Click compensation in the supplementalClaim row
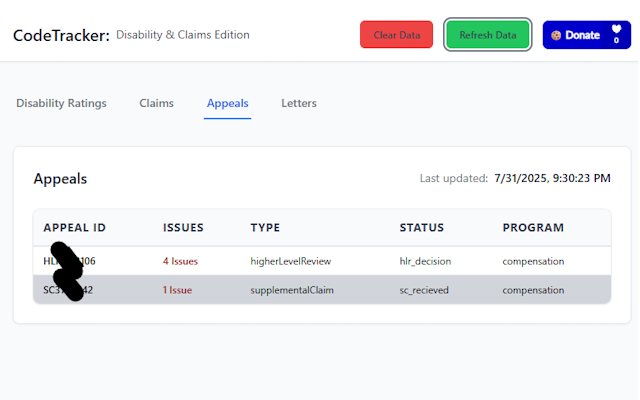640x400 pixels. click(533, 290)
